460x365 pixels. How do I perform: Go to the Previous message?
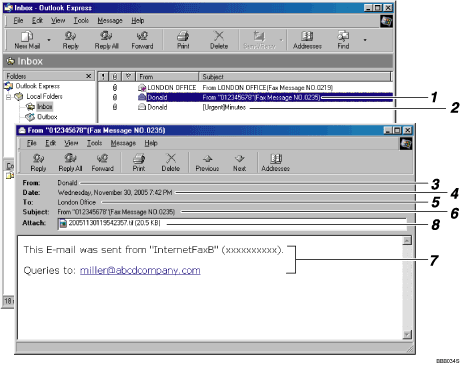207,163
